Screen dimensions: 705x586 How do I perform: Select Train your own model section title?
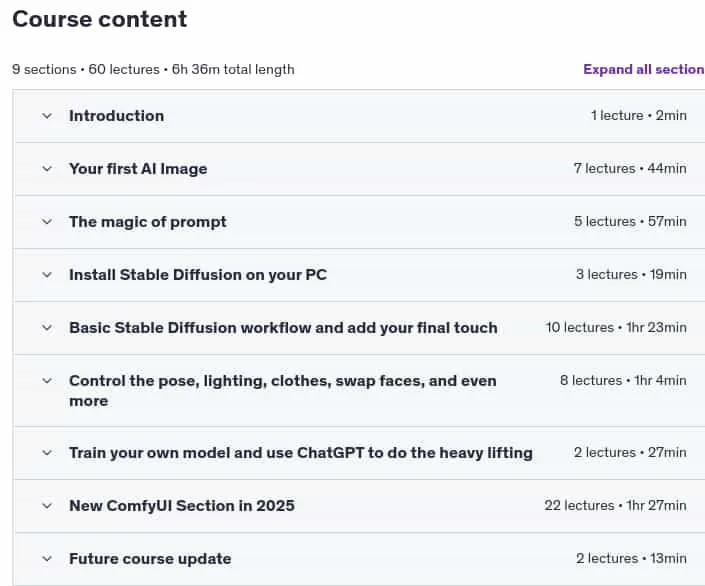coord(301,453)
